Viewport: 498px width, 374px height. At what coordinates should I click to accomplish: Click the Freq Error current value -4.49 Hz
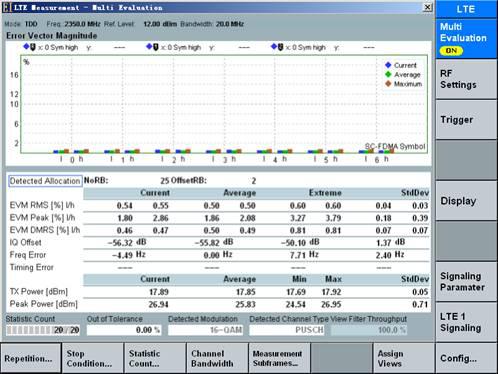tap(129, 255)
